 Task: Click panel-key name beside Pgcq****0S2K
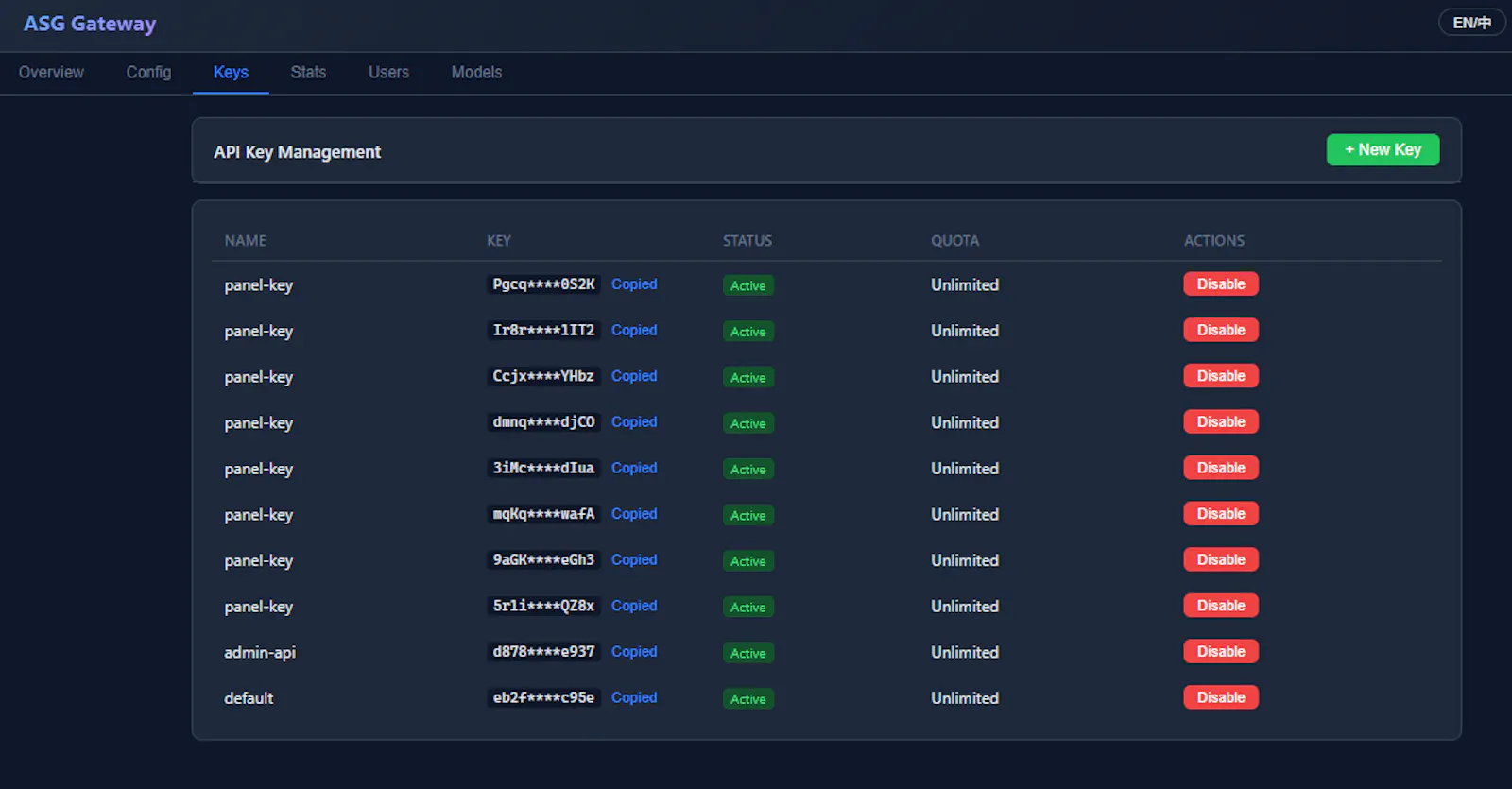pos(259,285)
